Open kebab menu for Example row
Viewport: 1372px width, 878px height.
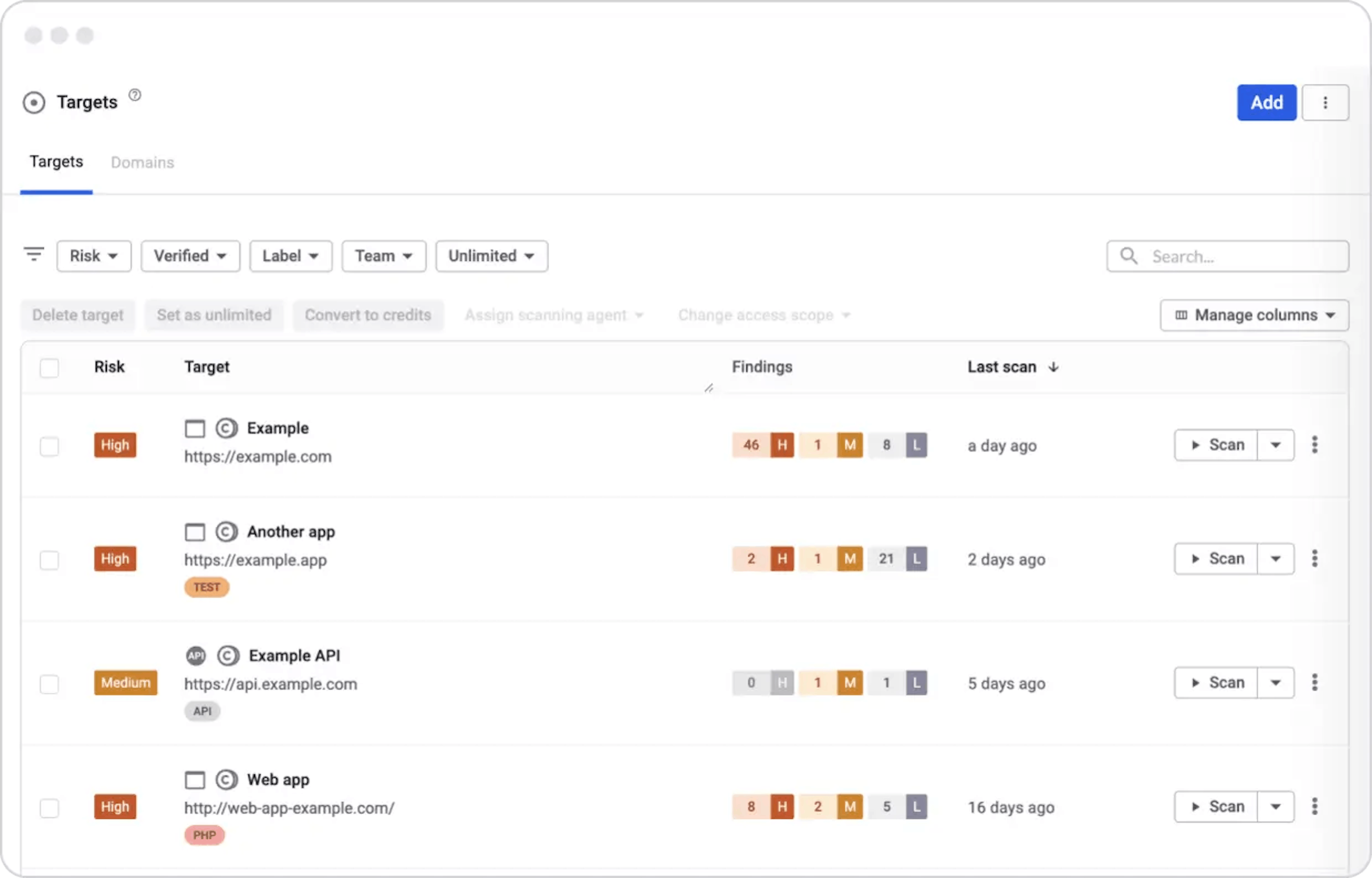pyautogui.click(x=1314, y=445)
